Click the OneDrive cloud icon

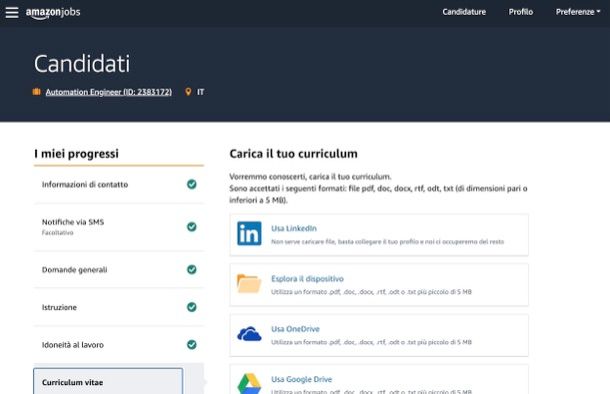(249, 334)
